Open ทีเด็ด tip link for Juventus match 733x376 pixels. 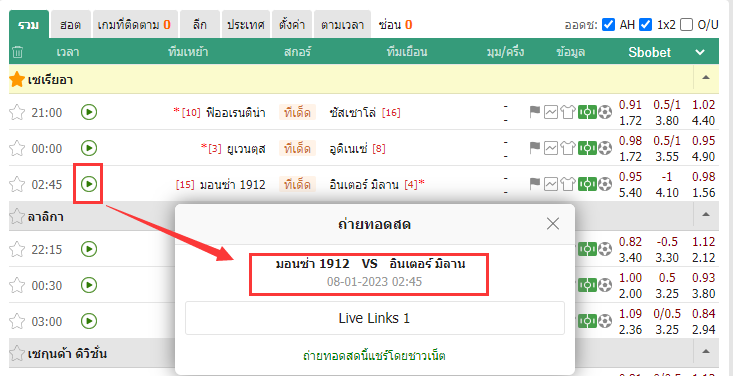pos(298,149)
